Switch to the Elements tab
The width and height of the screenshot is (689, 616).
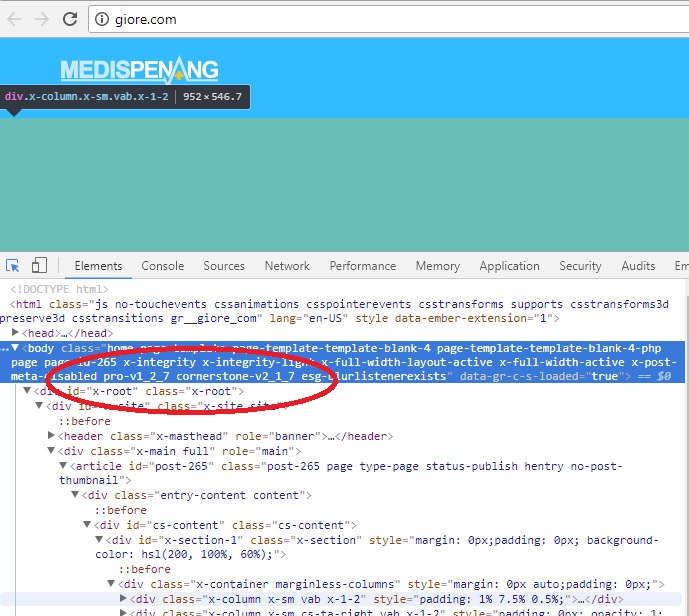pos(98,266)
